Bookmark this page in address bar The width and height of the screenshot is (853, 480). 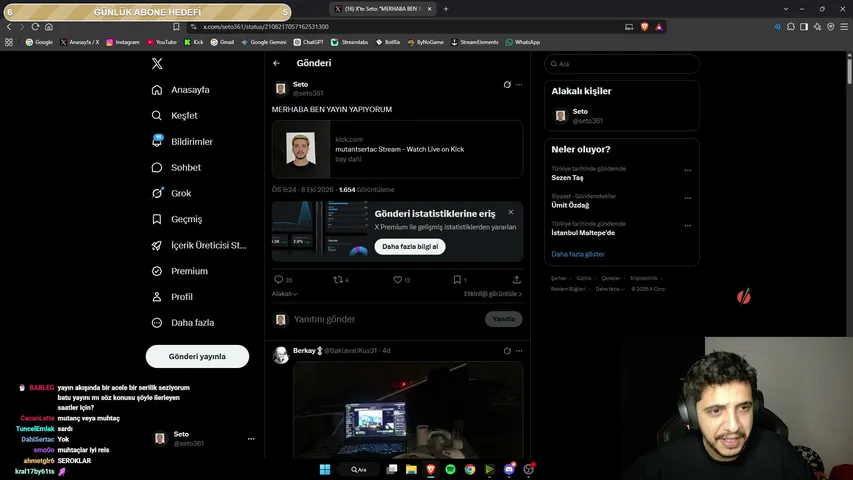[x=176, y=27]
